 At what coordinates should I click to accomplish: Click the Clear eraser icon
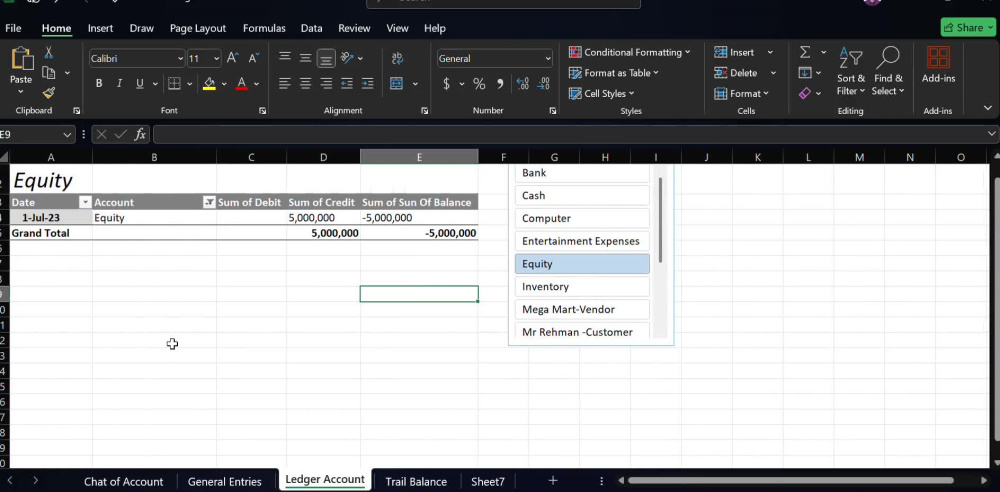pyautogui.click(x=805, y=93)
